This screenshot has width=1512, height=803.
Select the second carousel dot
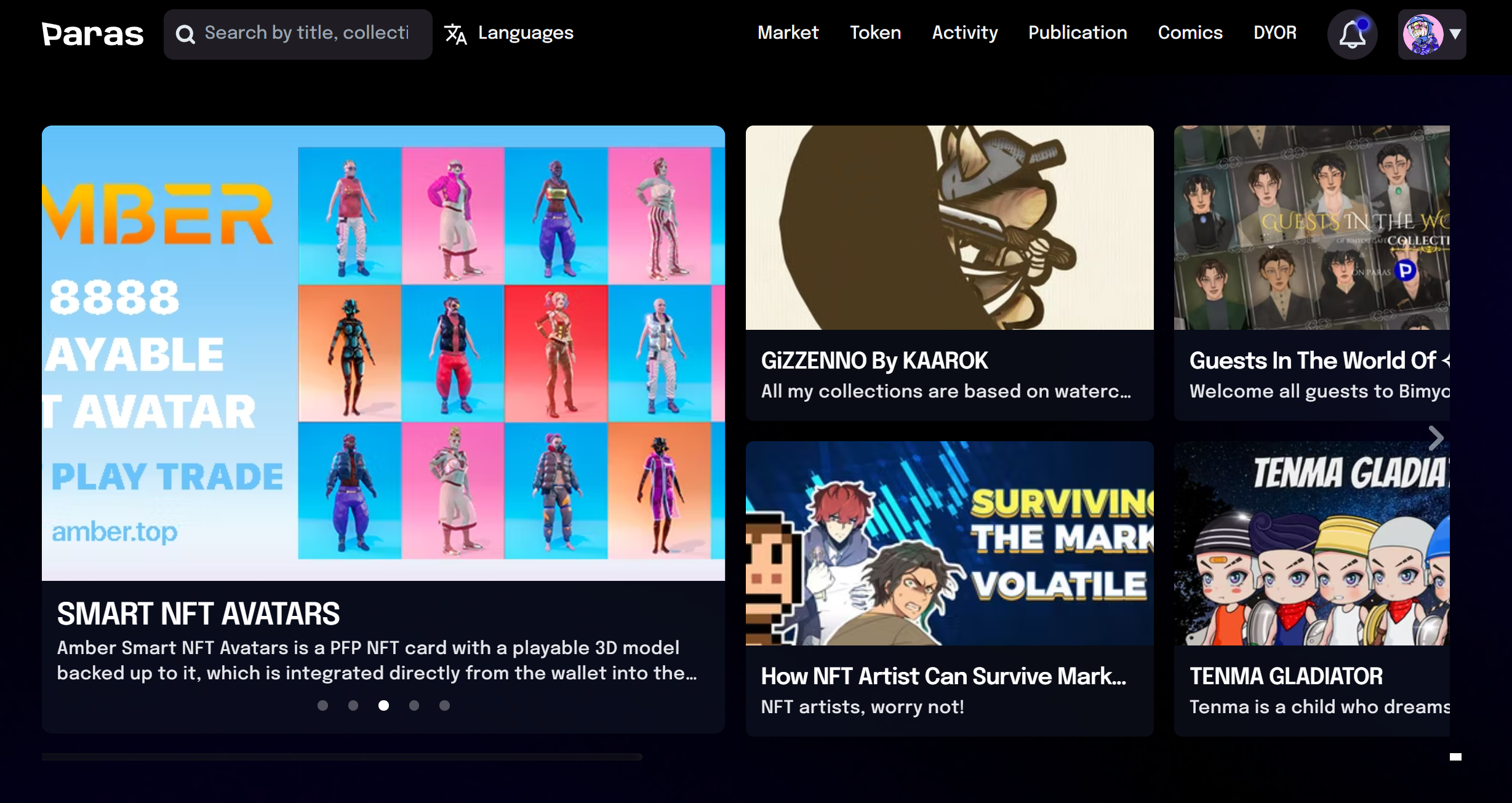353,705
